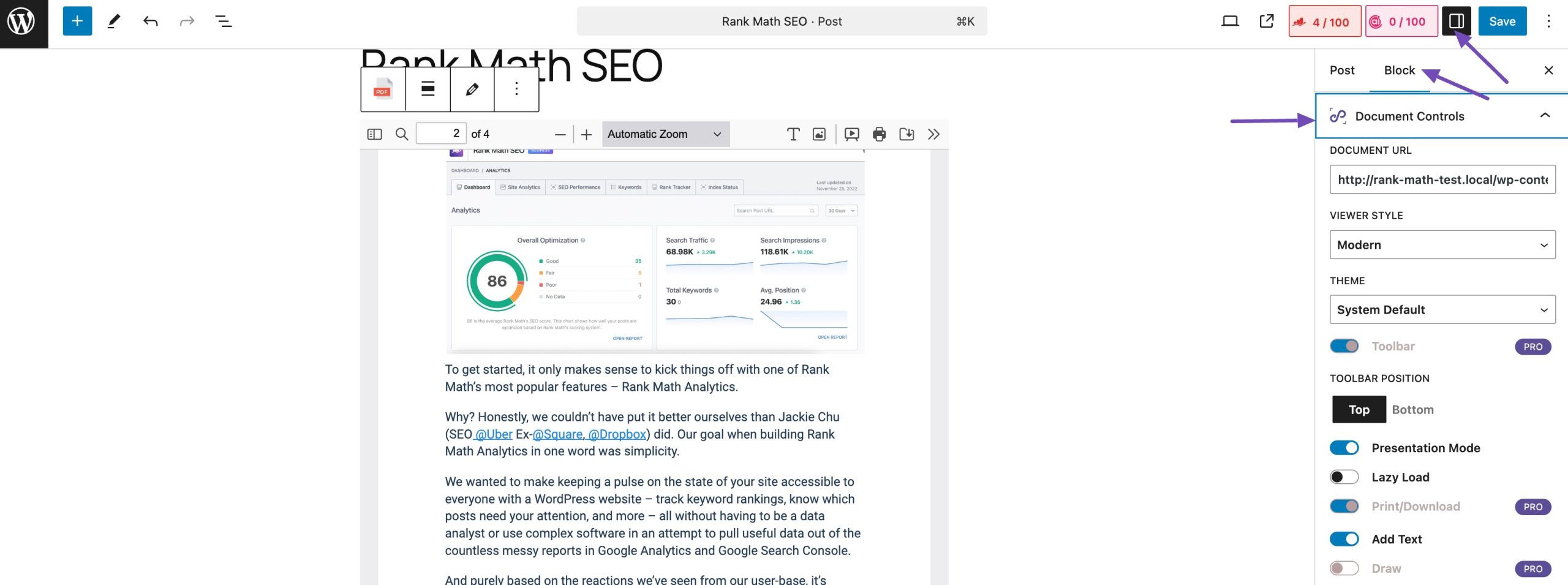This screenshot has height=585, width=1568.
Task: Open the @Dropbox link in PDF
Action: (617, 434)
